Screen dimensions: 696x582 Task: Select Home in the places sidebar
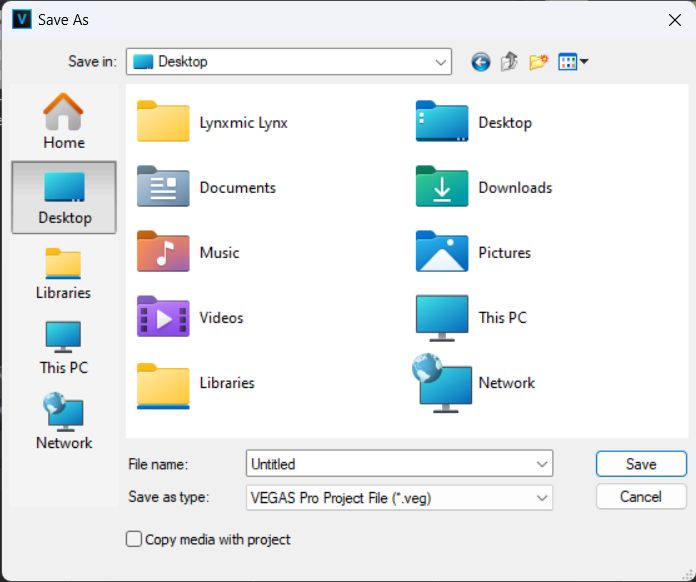[64, 122]
